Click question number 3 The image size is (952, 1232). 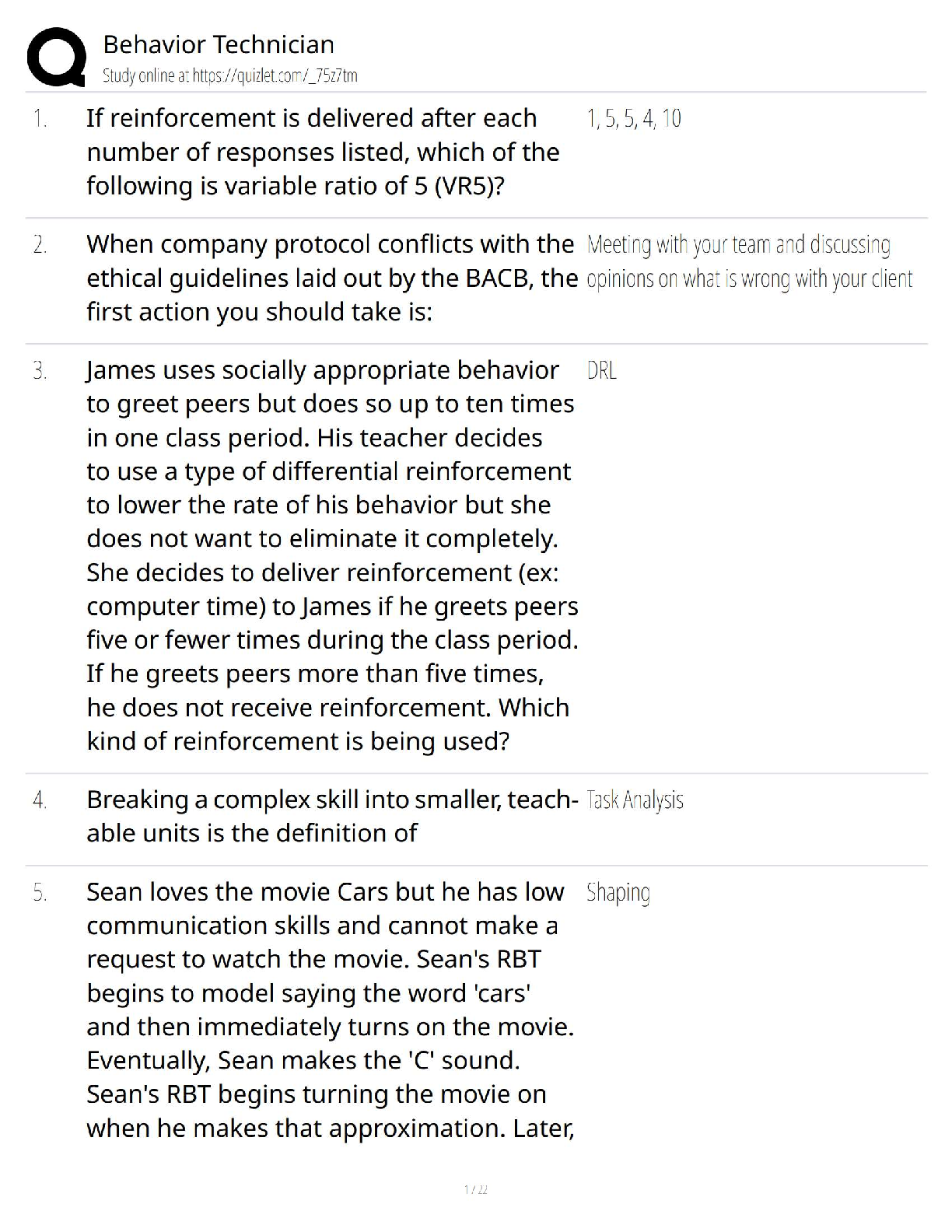coord(40,371)
